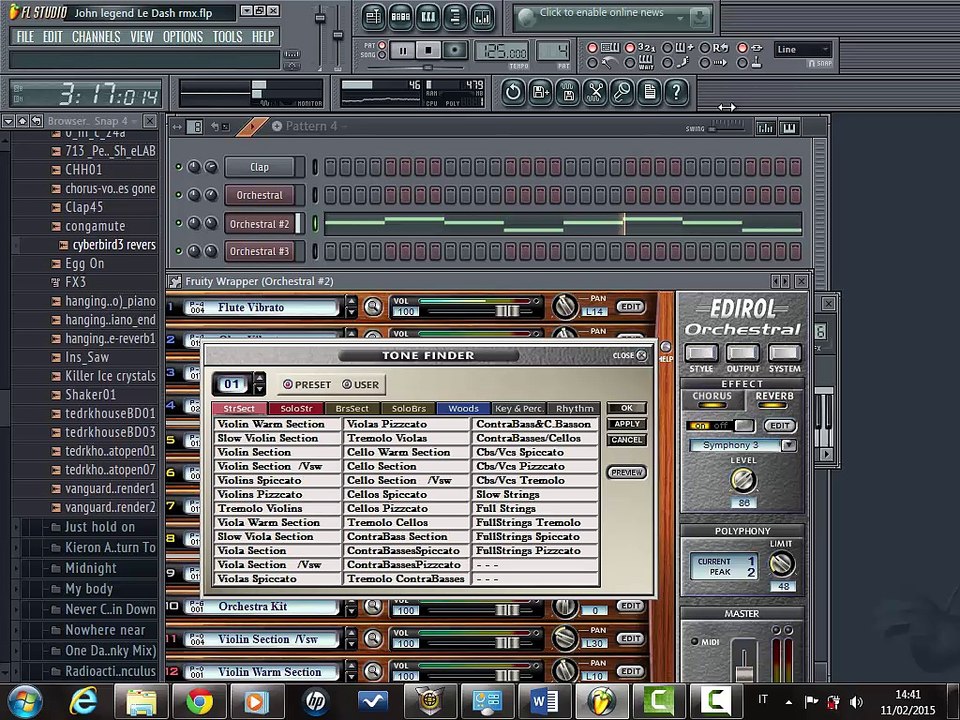Flip the reverb effect on/off switch
The image size is (960, 720).
click(x=721, y=426)
